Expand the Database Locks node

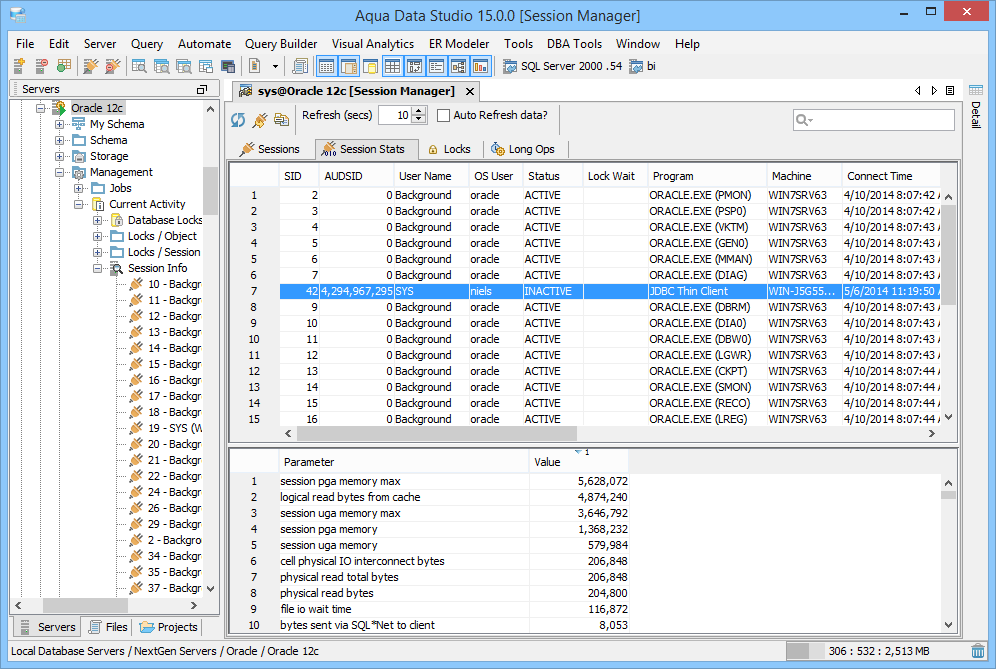point(97,220)
